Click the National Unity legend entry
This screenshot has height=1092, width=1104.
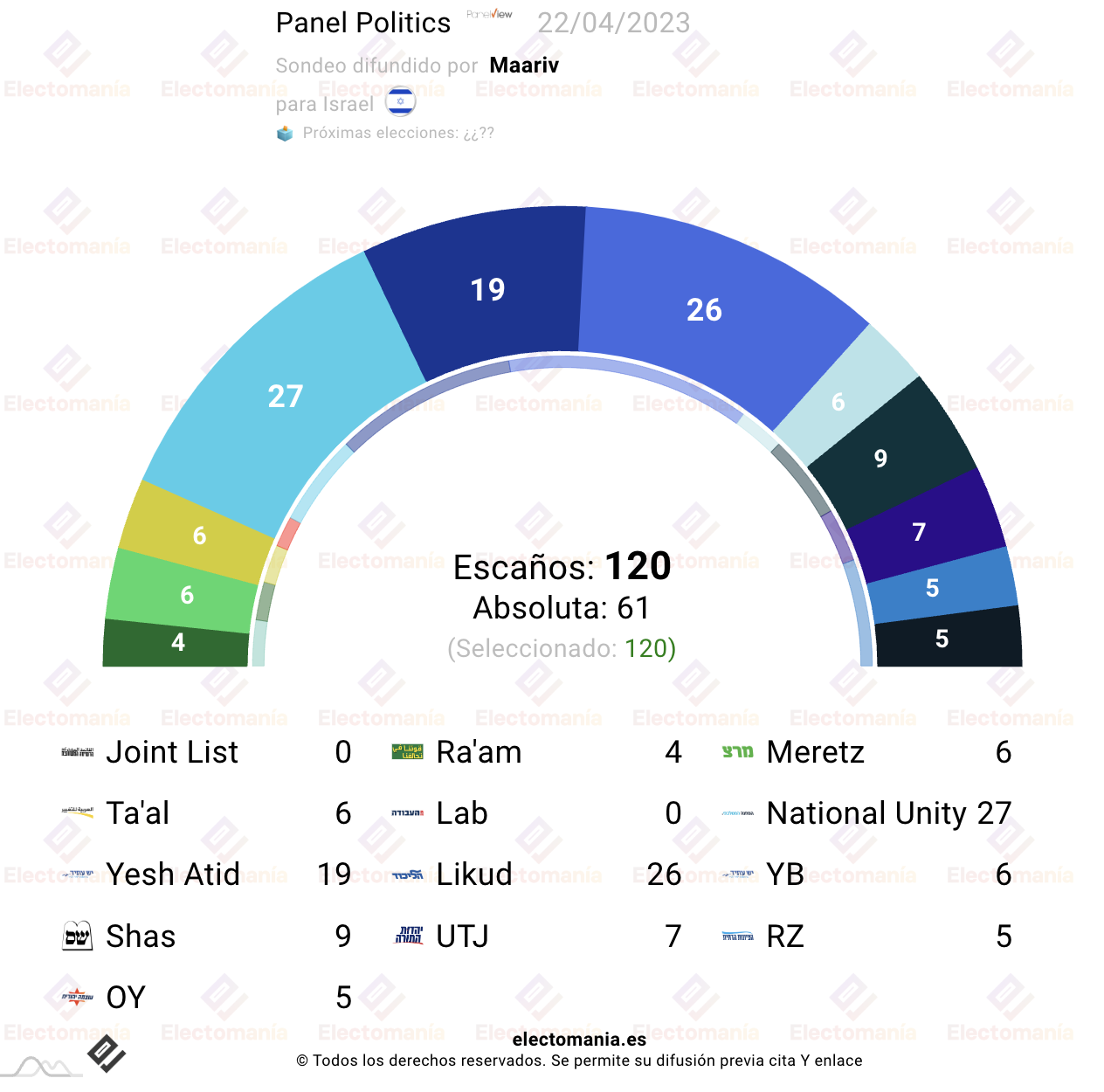point(867,813)
